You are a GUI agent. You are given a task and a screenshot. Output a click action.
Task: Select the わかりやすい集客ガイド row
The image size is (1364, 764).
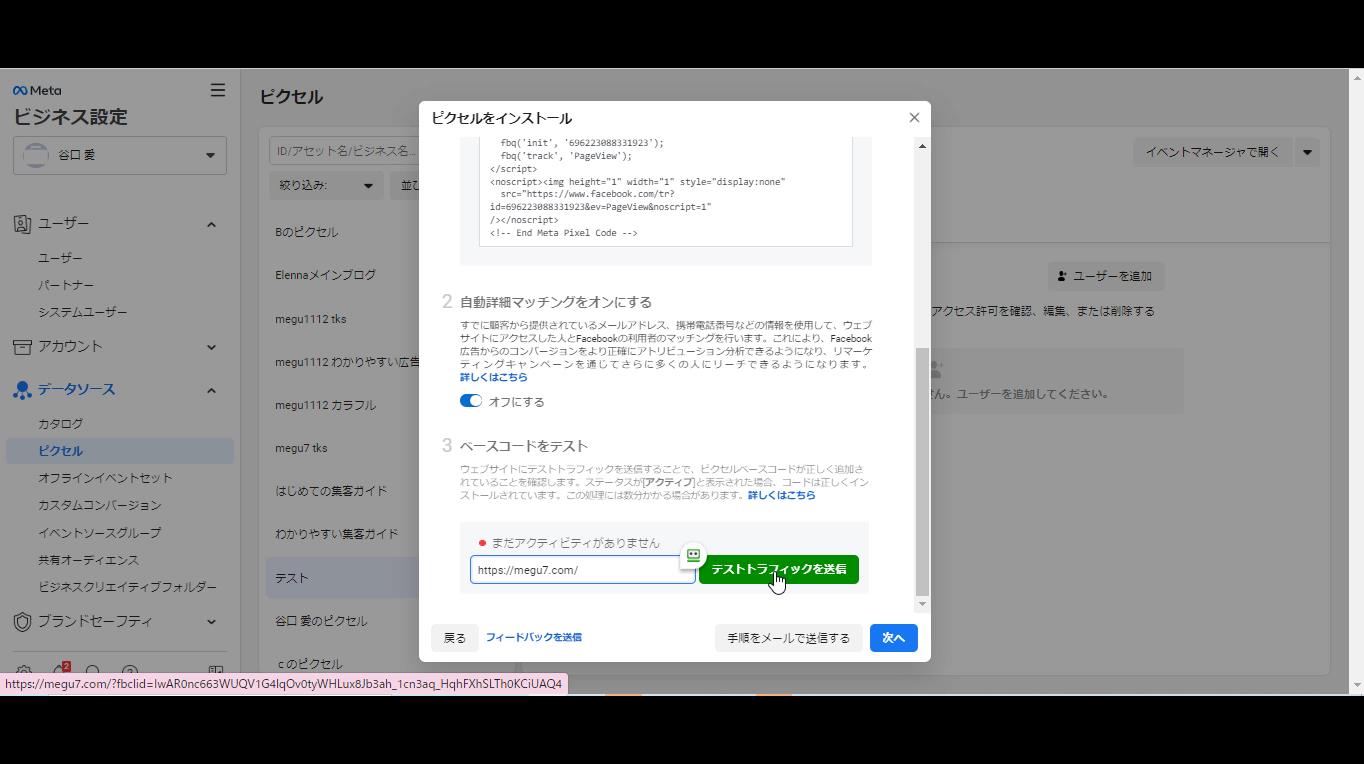(x=343, y=534)
